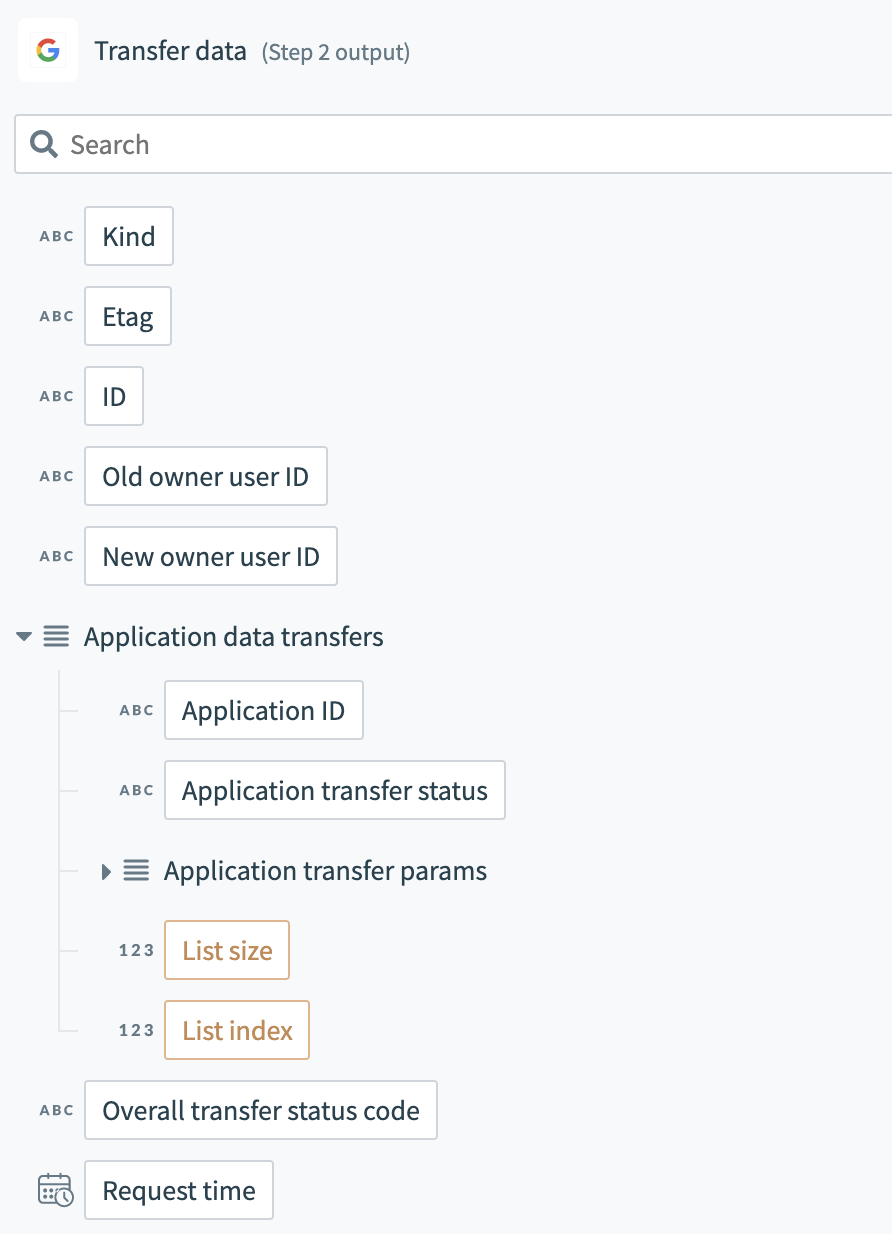Pick the List index pill
This screenshot has height=1234, width=892.
[x=237, y=1030]
